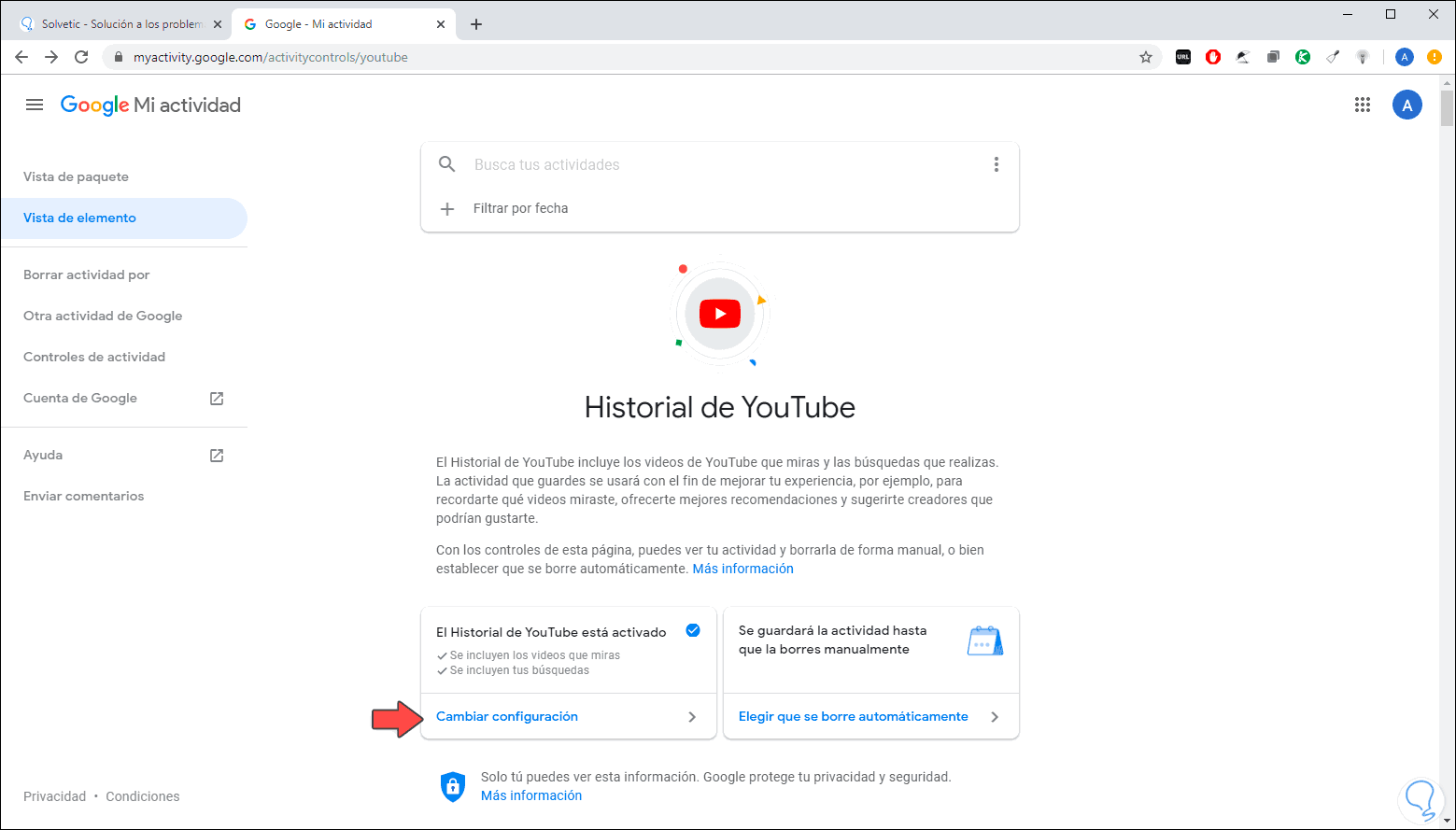Close the Solvetic tab

(x=218, y=24)
